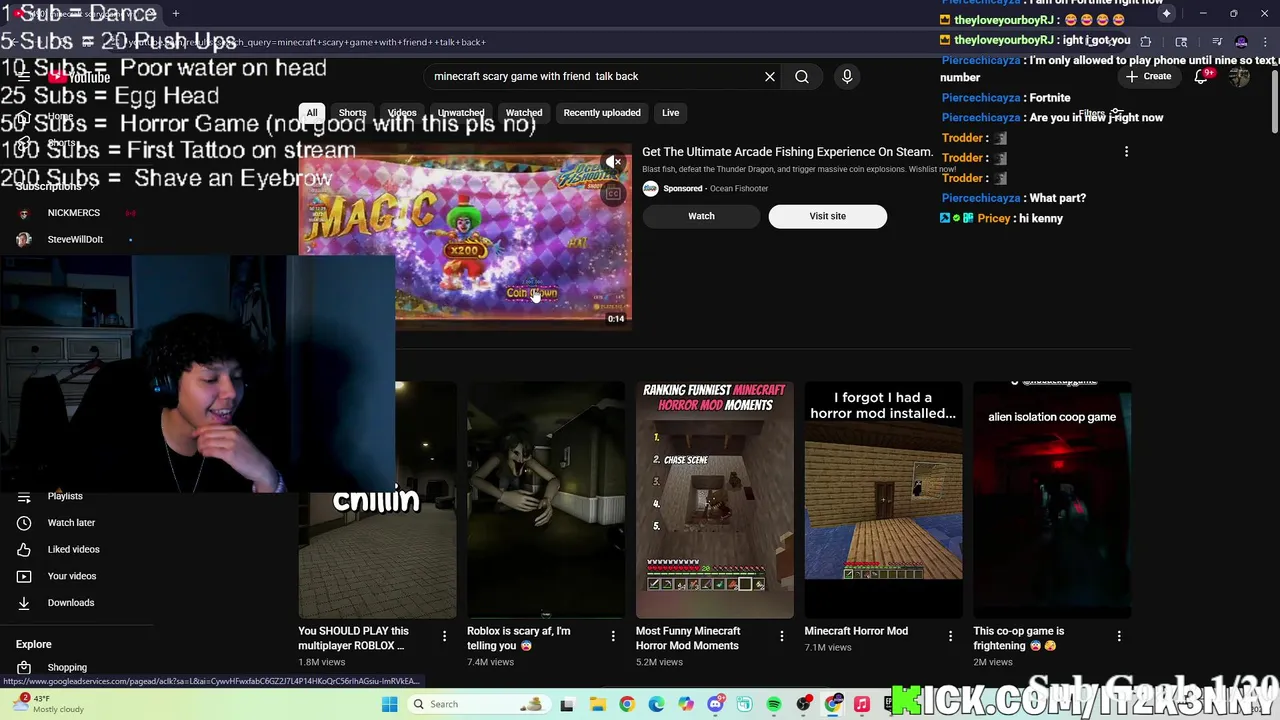Open Discord from the taskbar
This screenshot has width=1280, height=720.
[715, 704]
